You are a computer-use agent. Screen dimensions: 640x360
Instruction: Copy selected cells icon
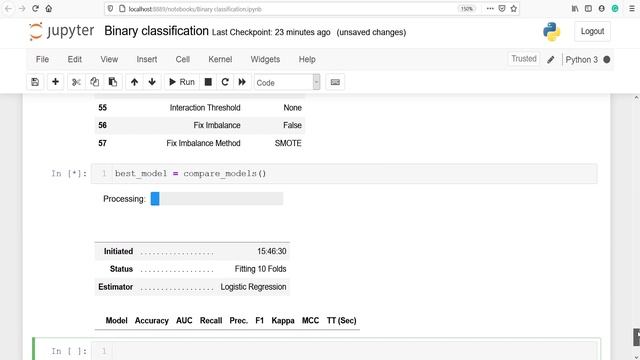tap(94, 82)
